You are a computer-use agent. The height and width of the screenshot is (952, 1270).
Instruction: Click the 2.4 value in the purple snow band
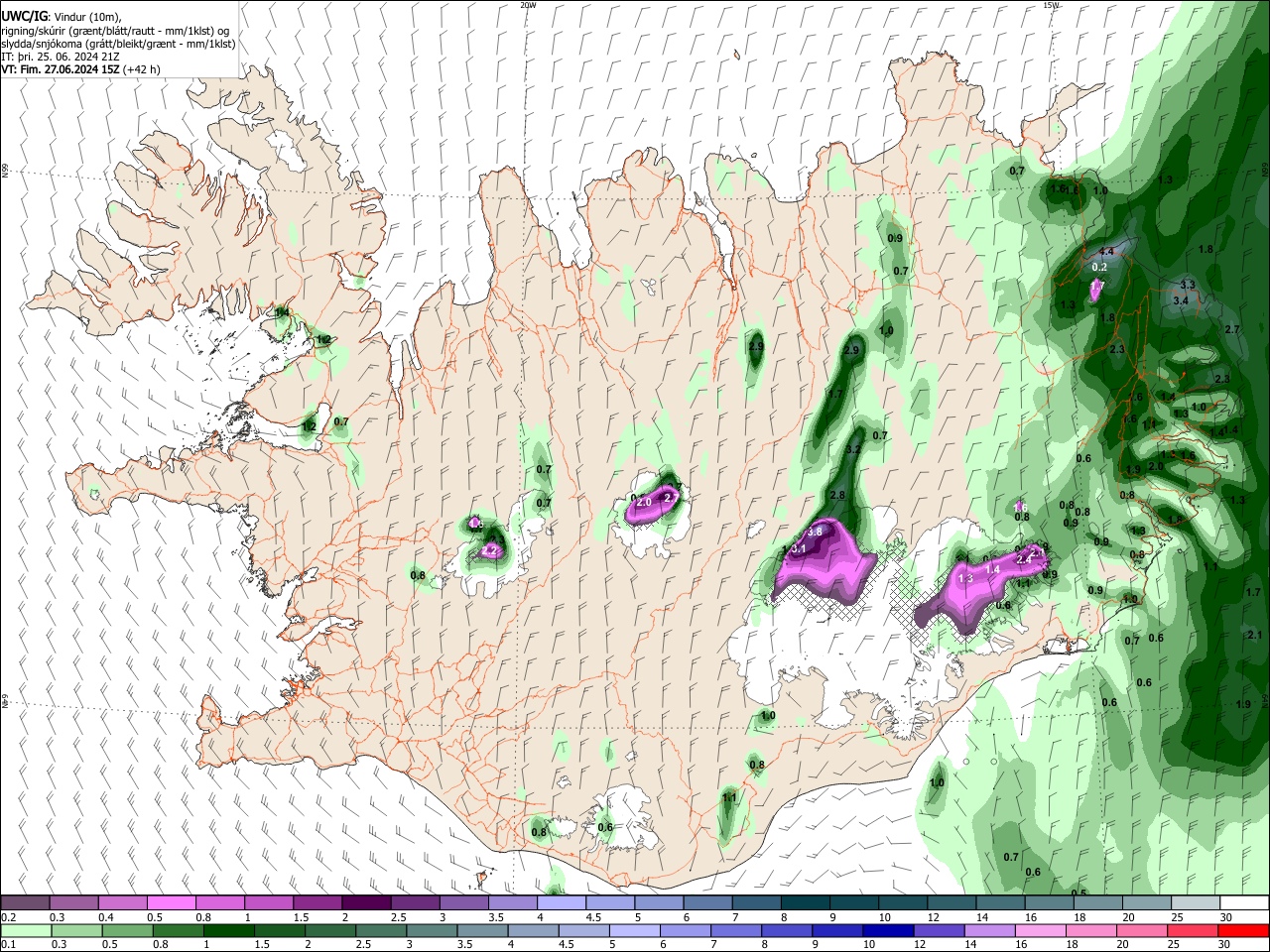tap(1025, 559)
